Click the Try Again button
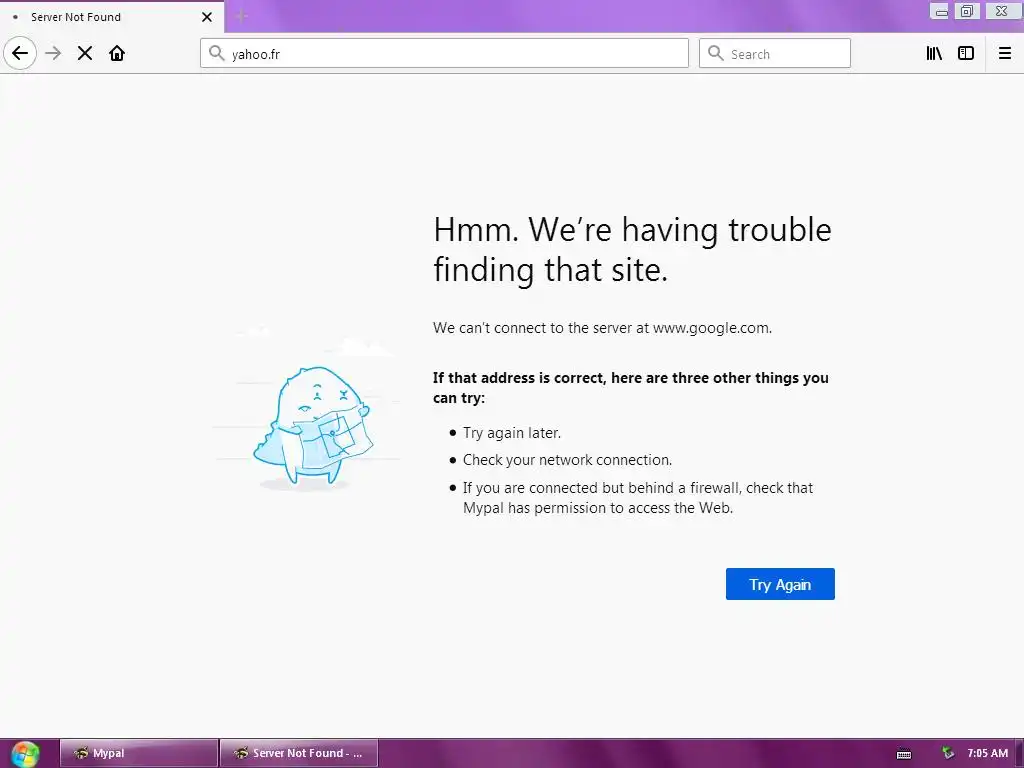The width and height of the screenshot is (1024, 768). point(780,584)
